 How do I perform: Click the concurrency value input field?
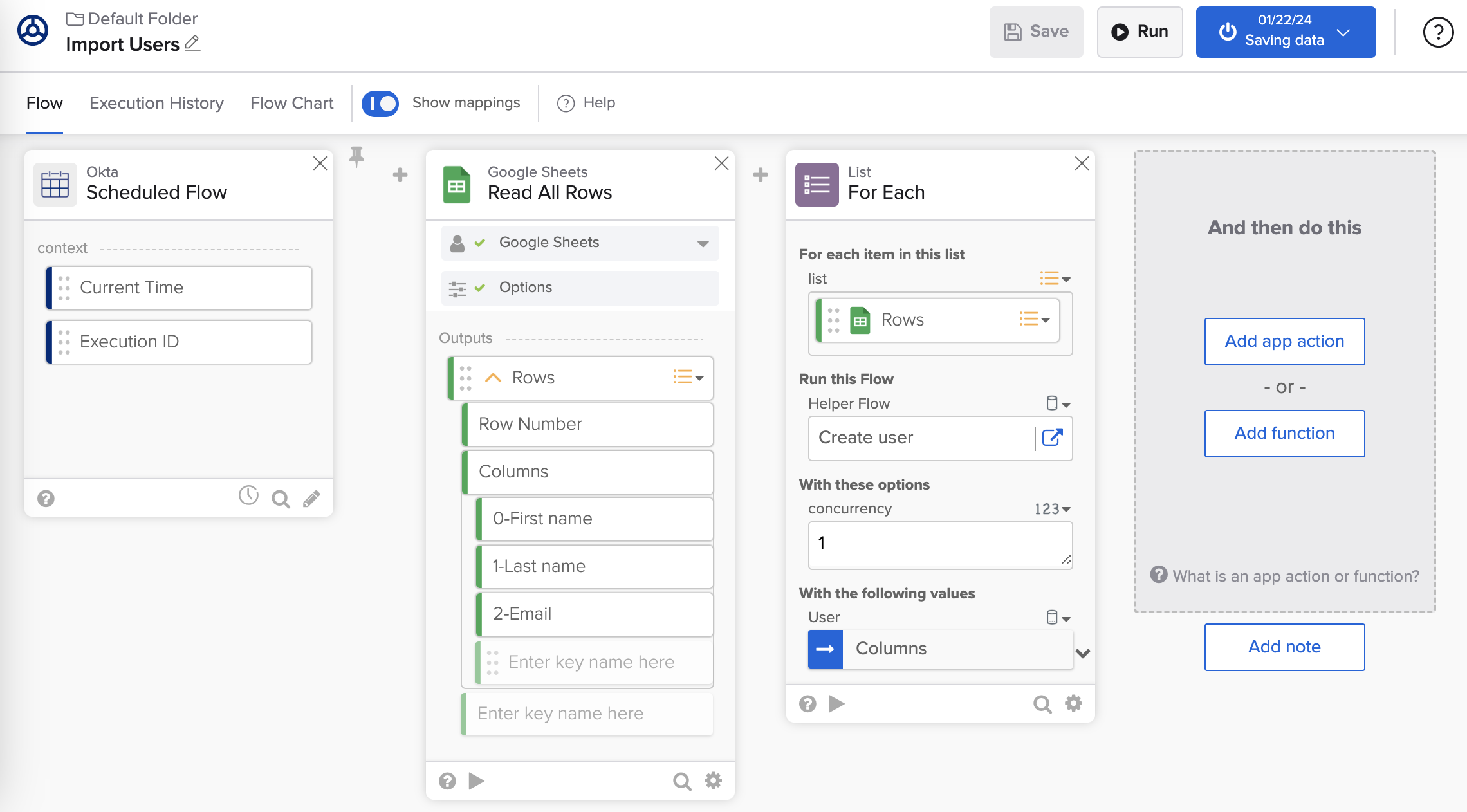[x=939, y=544]
